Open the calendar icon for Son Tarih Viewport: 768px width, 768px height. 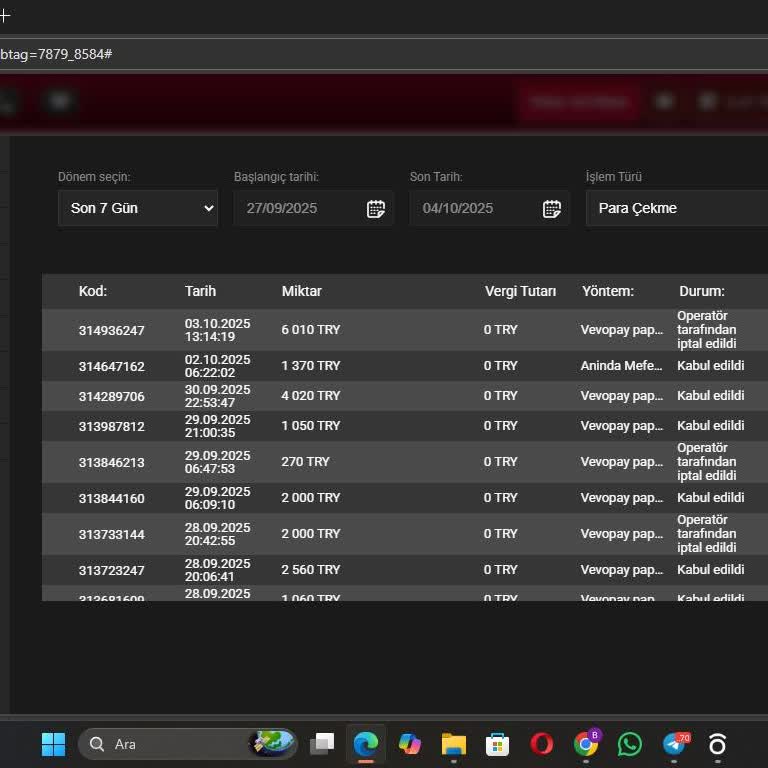pos(552,209)
